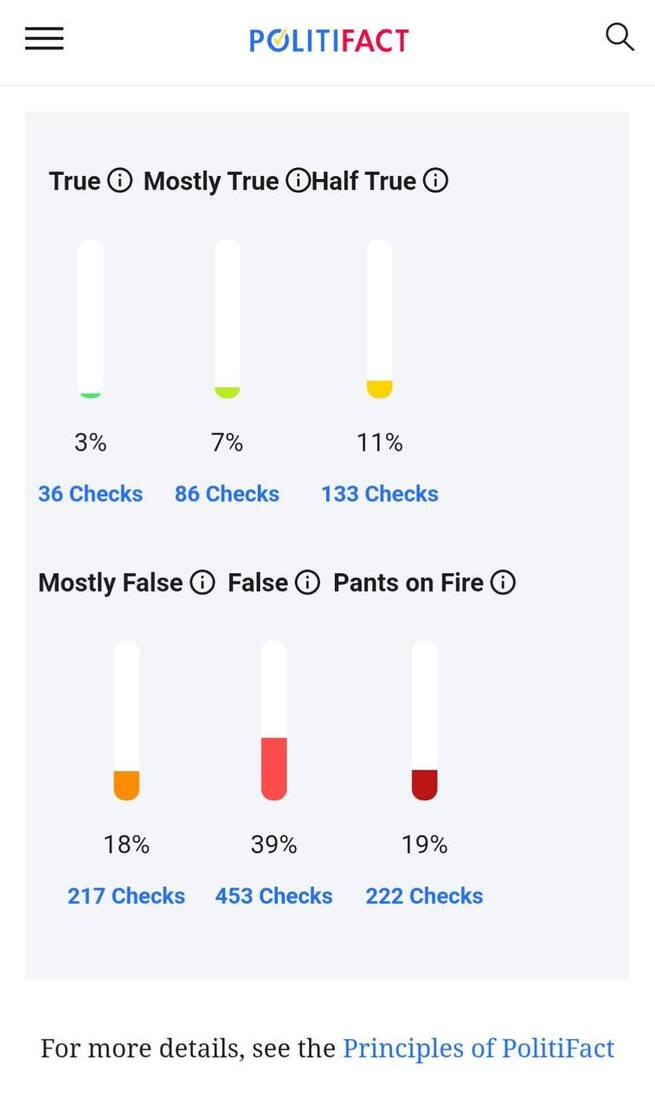The image size is (655, 1108).
Task: Open the 36 Checks link
Action: coord(90,494)
